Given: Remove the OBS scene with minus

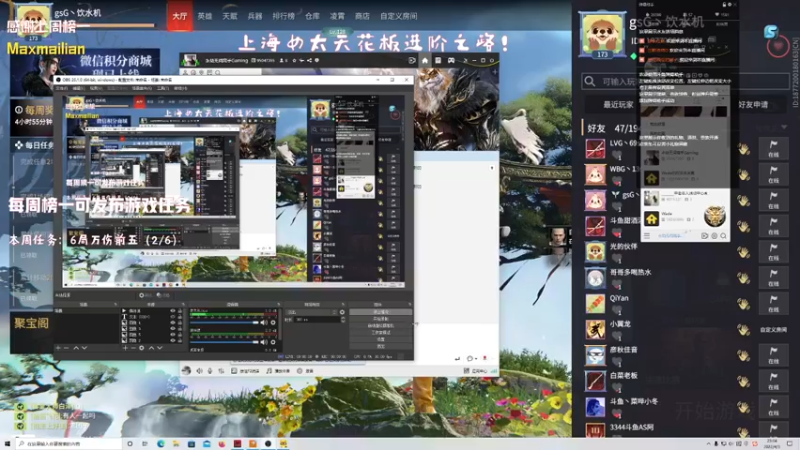Looking at the screenshot, I should click(x=66, y=348).
